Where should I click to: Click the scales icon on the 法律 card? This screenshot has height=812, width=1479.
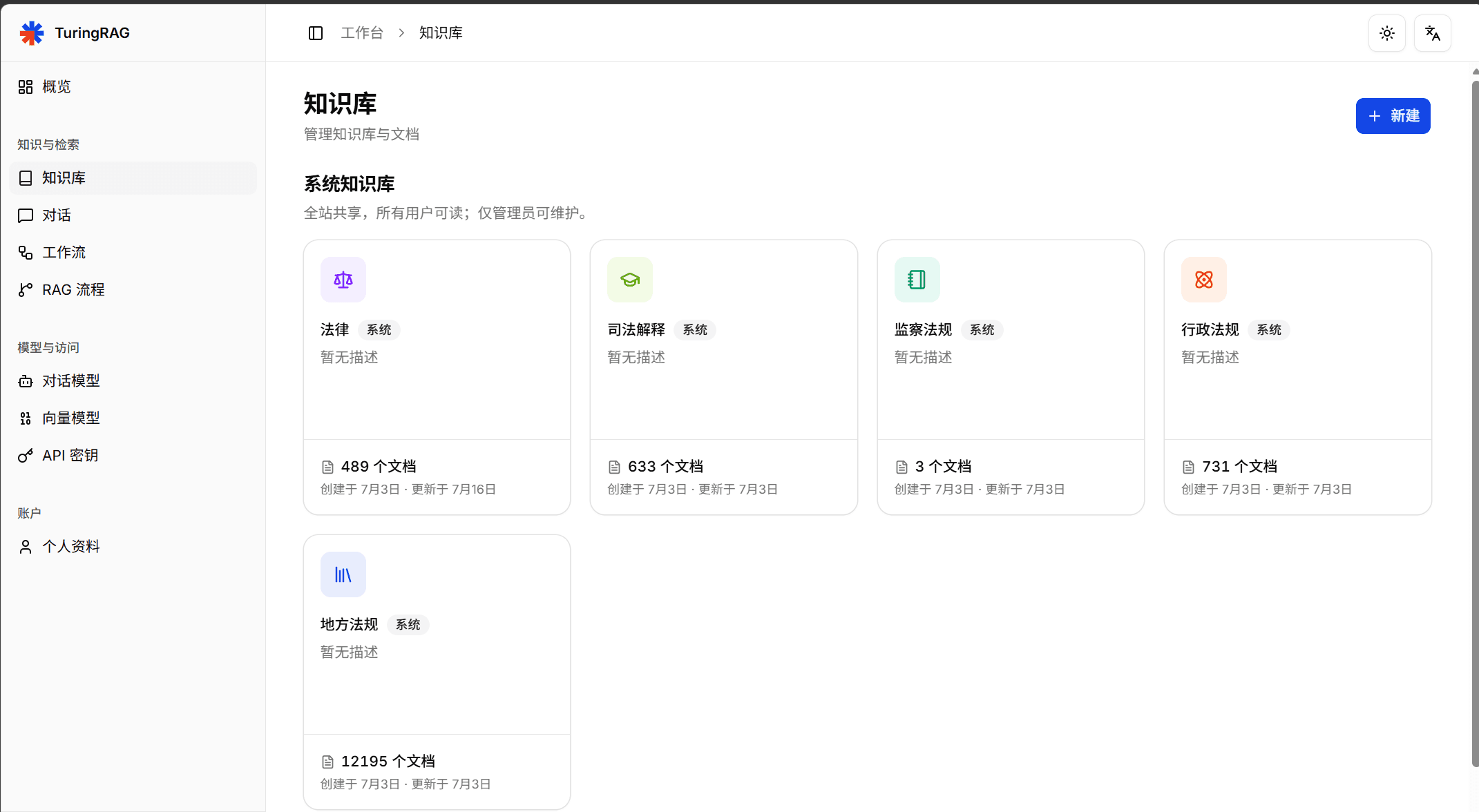[343, 280]
